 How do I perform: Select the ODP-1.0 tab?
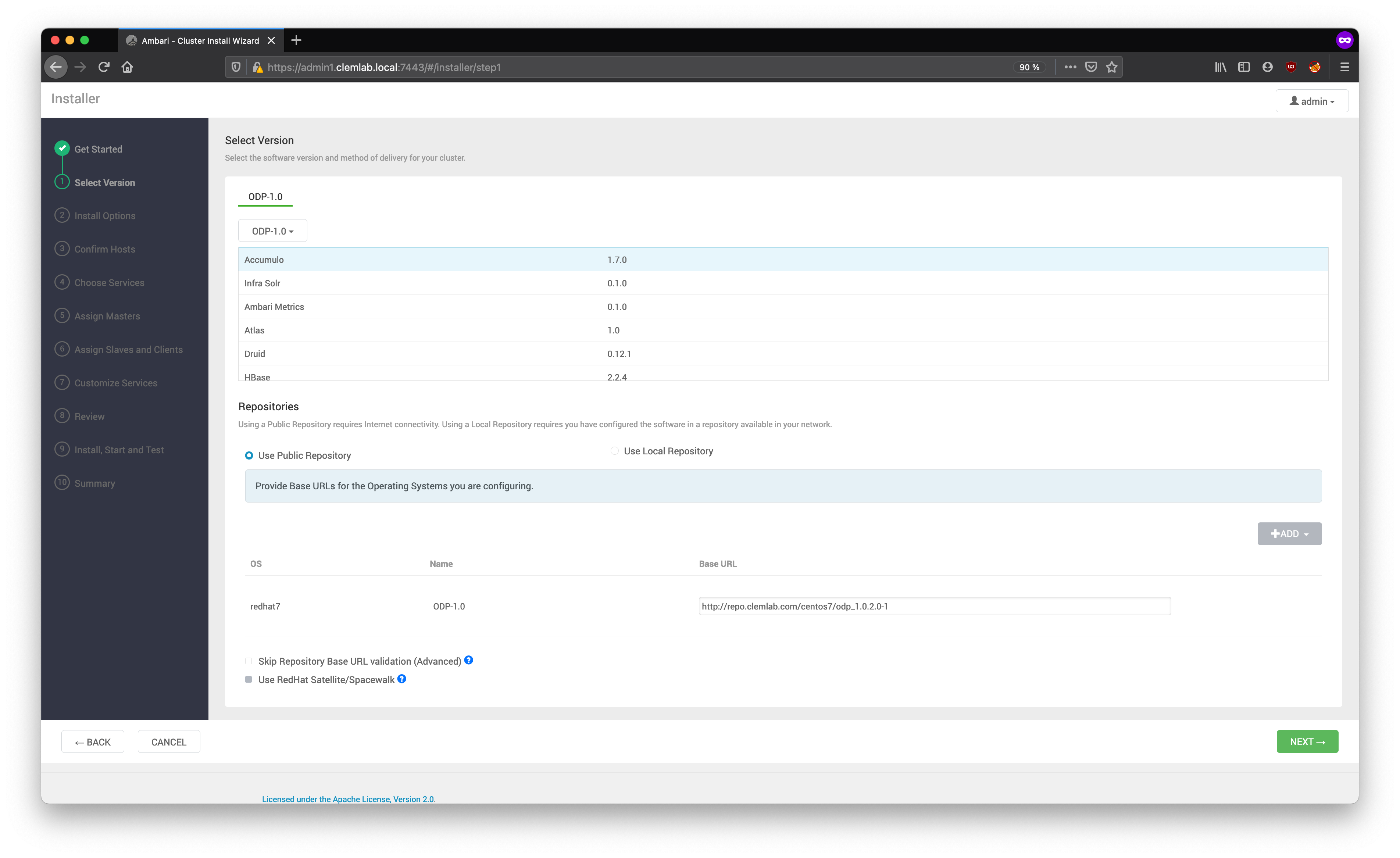pos(265,197)
